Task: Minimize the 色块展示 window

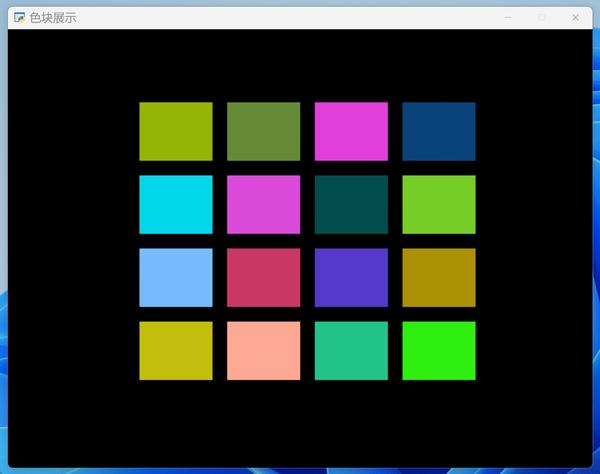Action: point(508,17)
